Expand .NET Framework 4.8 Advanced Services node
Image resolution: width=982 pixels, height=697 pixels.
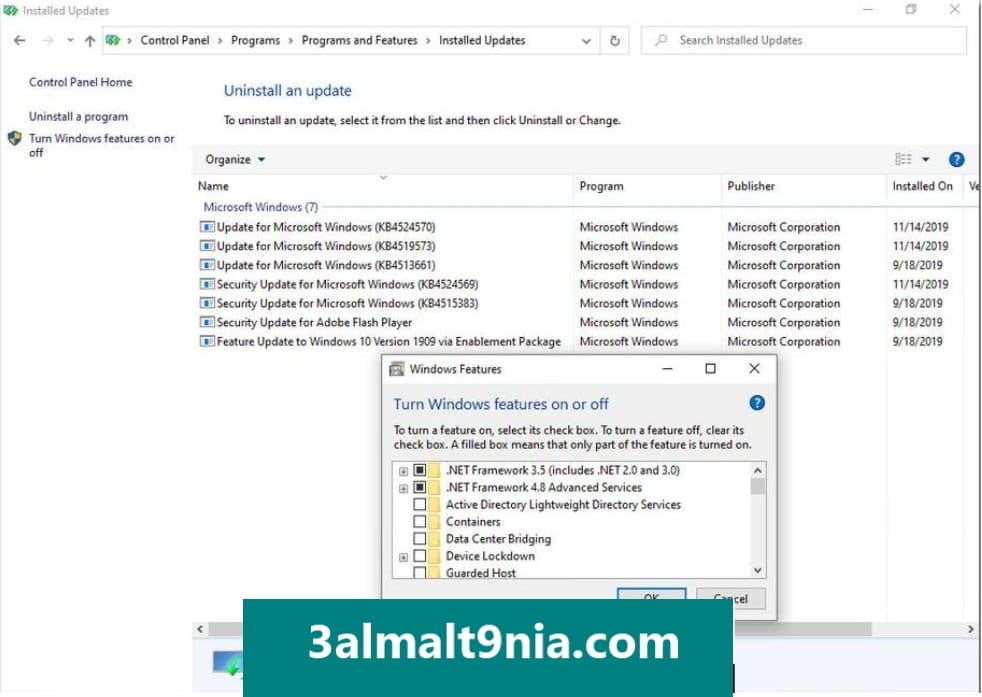(403, 488)
